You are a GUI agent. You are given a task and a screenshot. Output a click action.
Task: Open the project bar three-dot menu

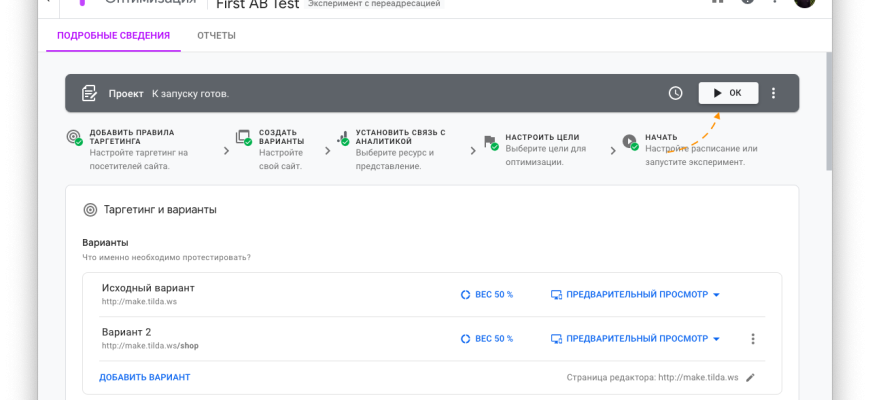773,93
